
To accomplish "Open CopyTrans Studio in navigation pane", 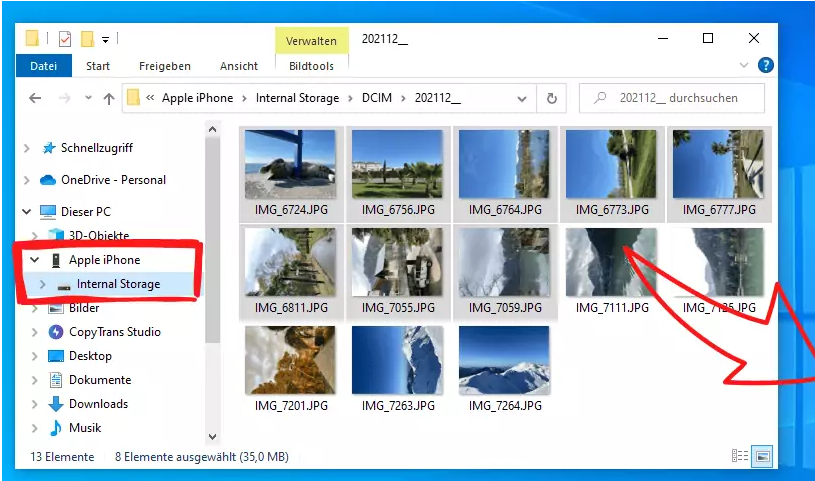I will click(114, 332).
